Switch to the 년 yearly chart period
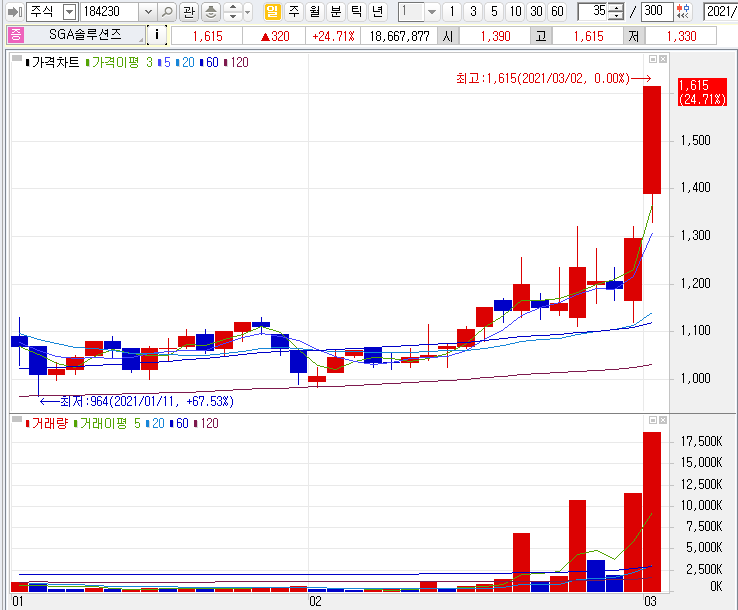This screenshot has height=610, width=738. coord(377,11)
